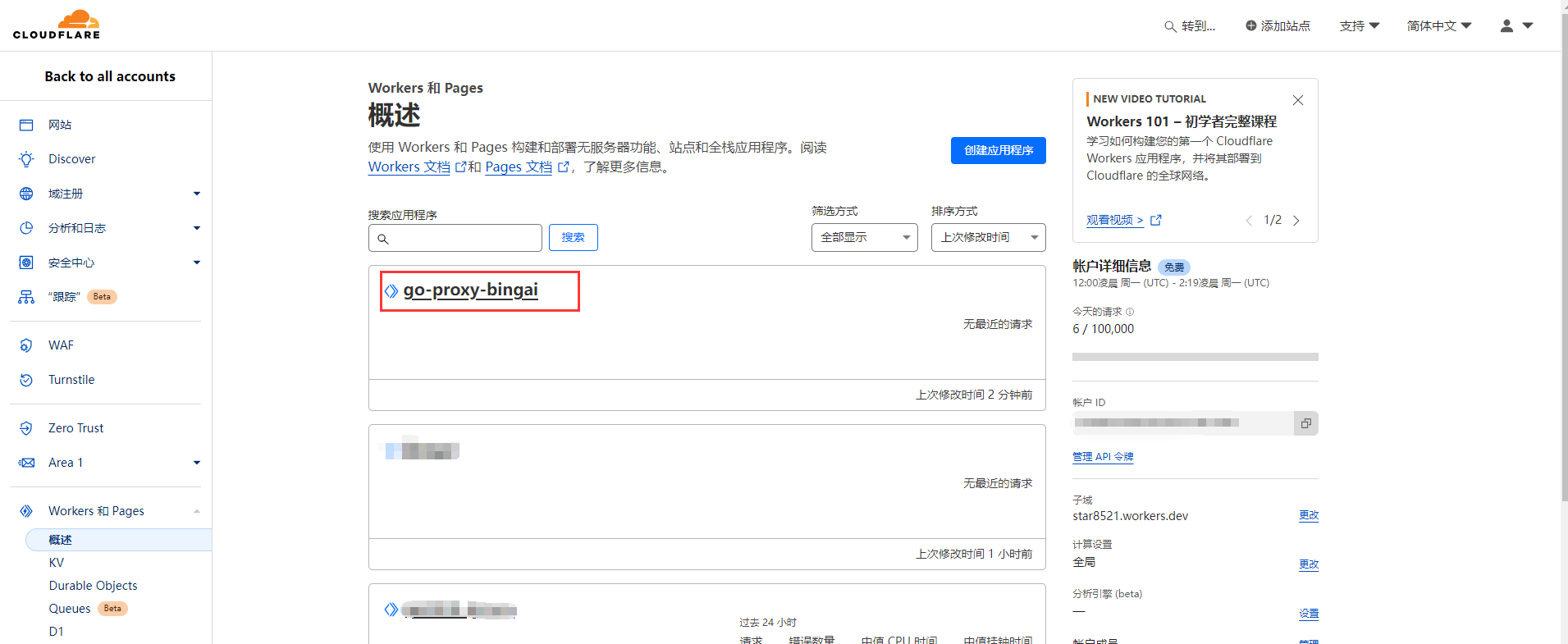Click the Cloudflare logo
Screen dimensions: 1568x644
coord(57,25)
